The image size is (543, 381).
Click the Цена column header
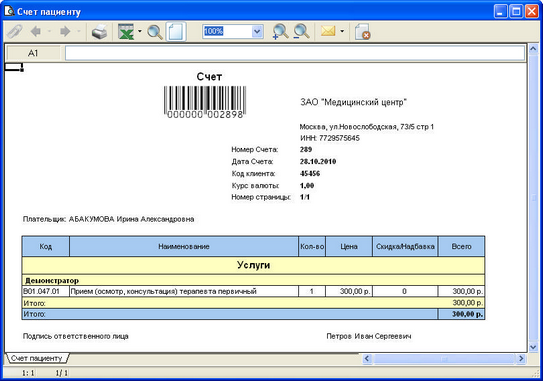349,247
